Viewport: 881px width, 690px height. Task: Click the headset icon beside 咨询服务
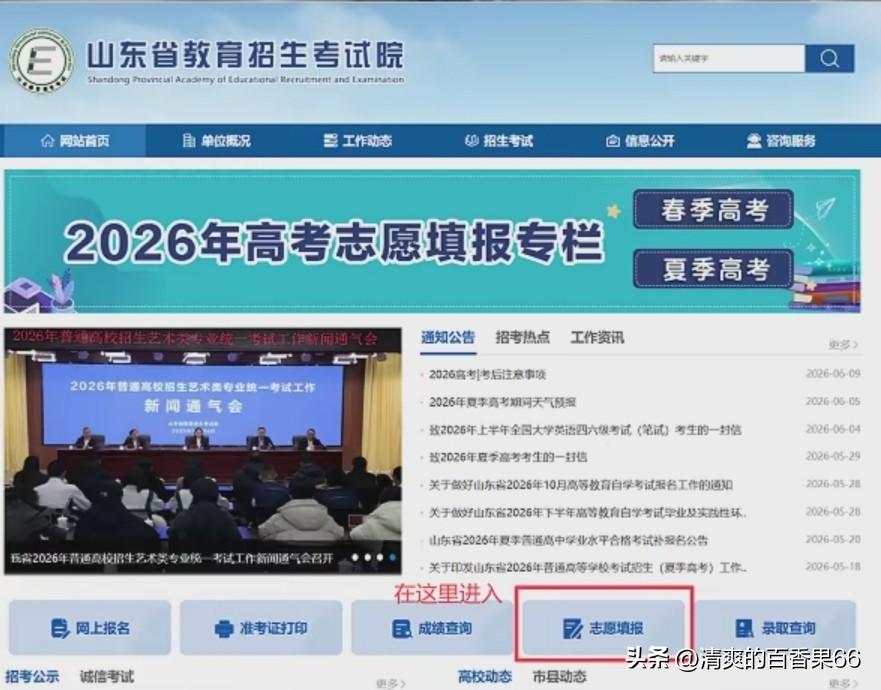pos(754,140)
